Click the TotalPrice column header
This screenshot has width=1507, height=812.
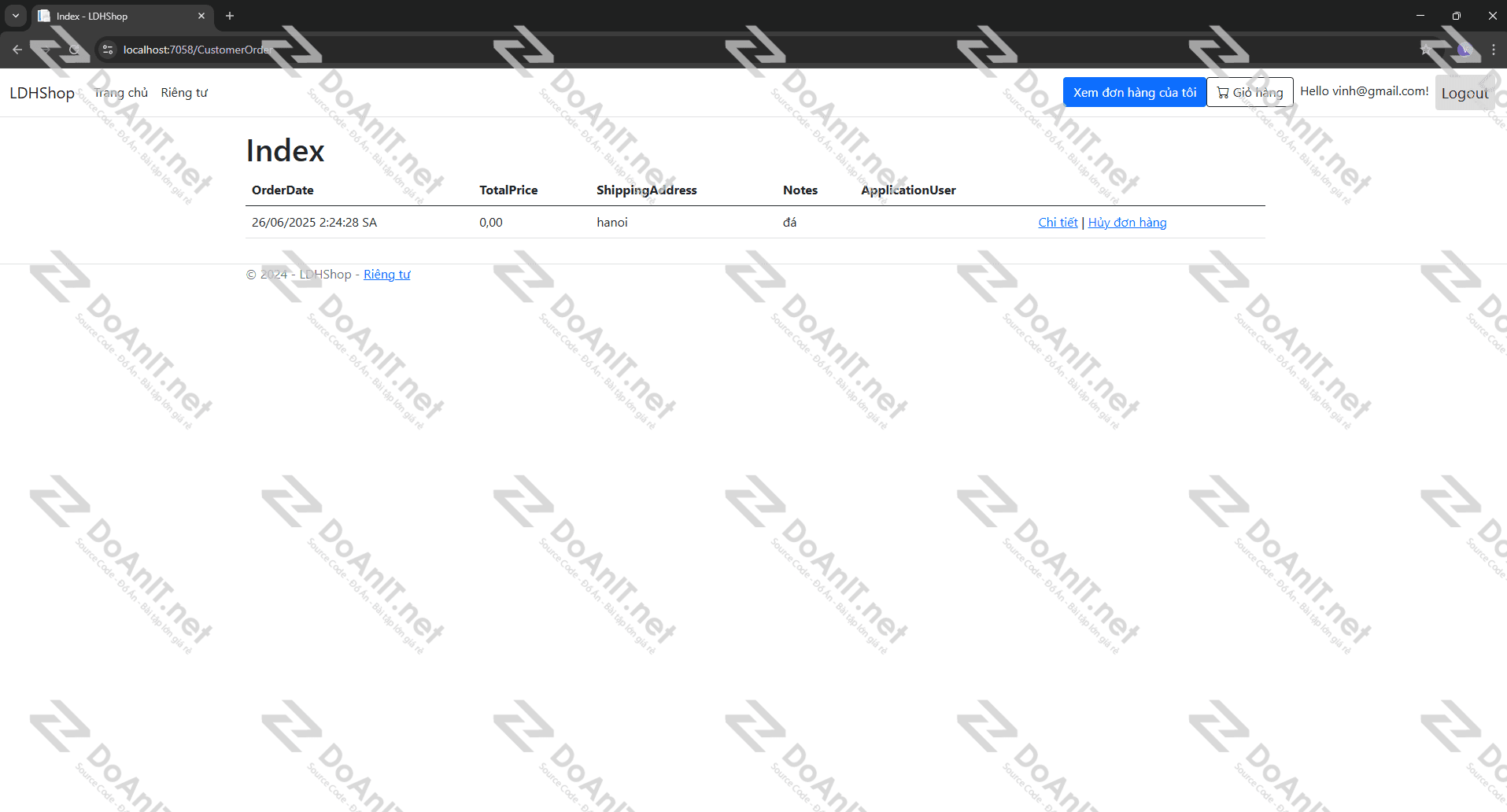point(508,190)
